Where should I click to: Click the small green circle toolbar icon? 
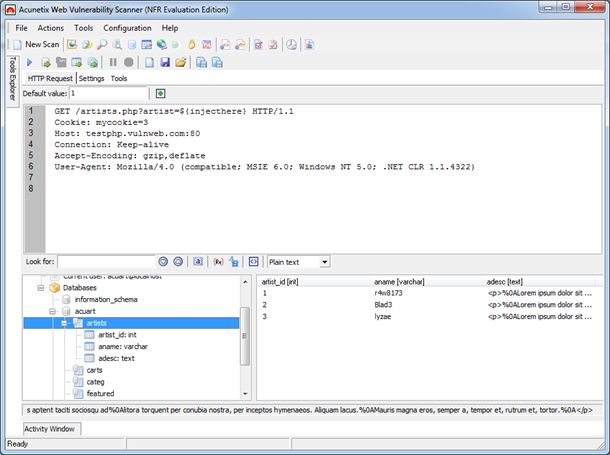(175, 45)
